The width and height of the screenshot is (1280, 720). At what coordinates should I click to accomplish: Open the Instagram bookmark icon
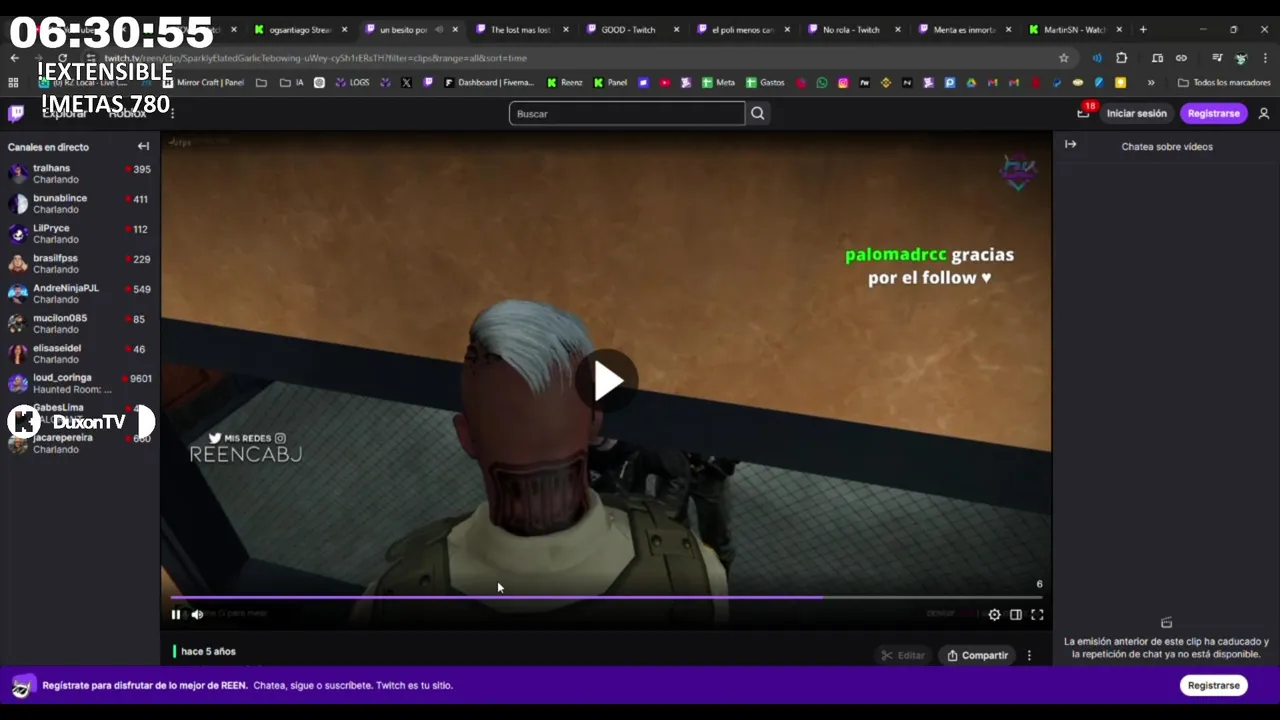point(843,83)
